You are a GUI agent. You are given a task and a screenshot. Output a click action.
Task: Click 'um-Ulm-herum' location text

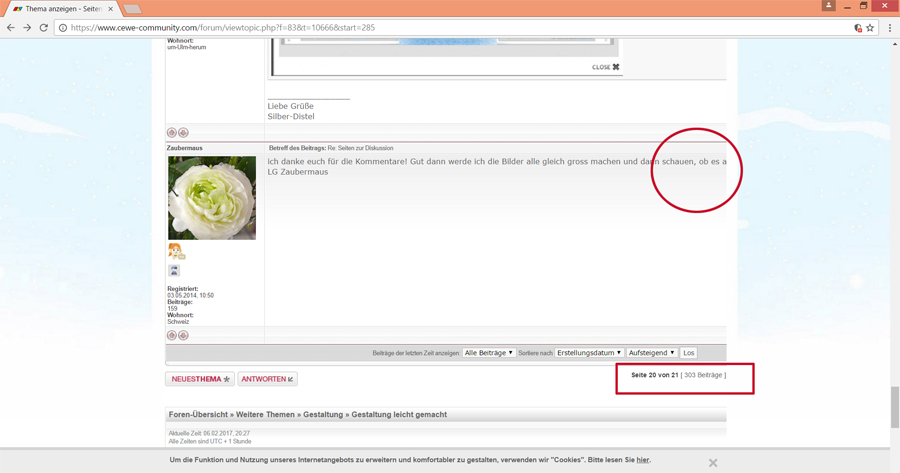[x=187, y=48]
